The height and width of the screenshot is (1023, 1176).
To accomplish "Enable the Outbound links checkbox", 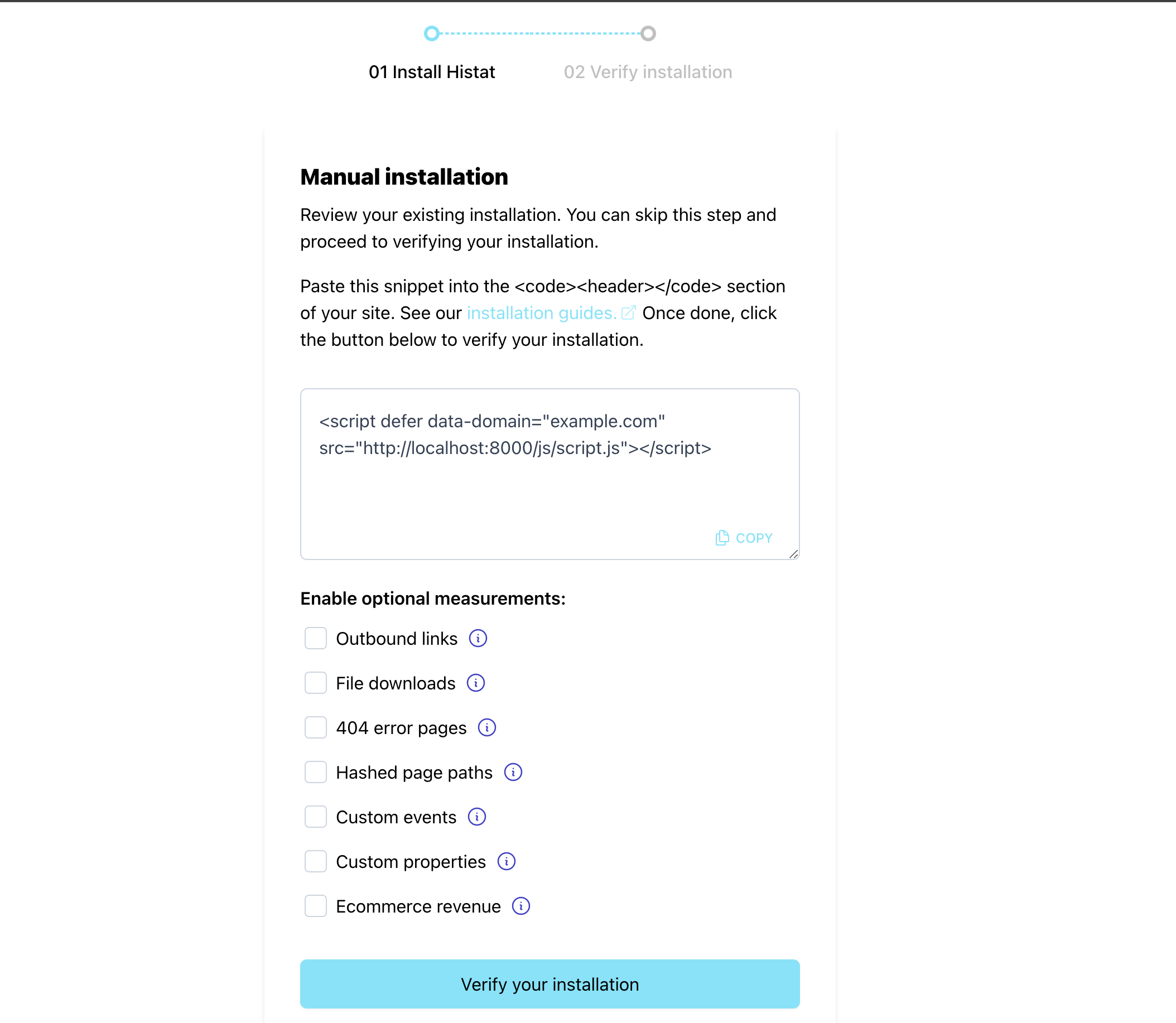I will point(314,638).
